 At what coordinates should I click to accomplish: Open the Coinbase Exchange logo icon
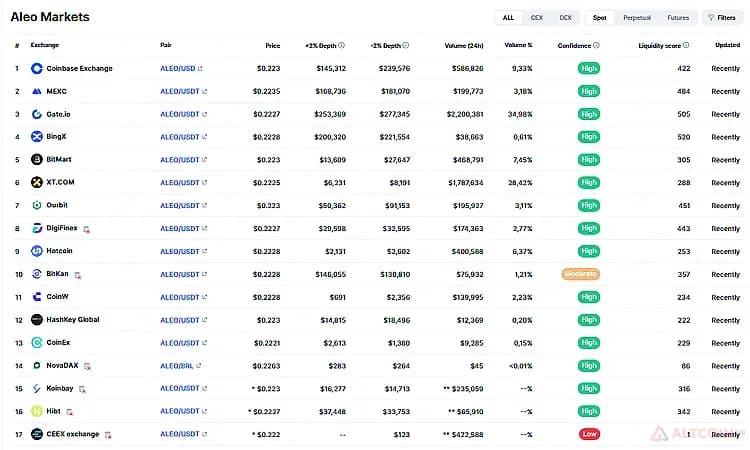point(37,68)
